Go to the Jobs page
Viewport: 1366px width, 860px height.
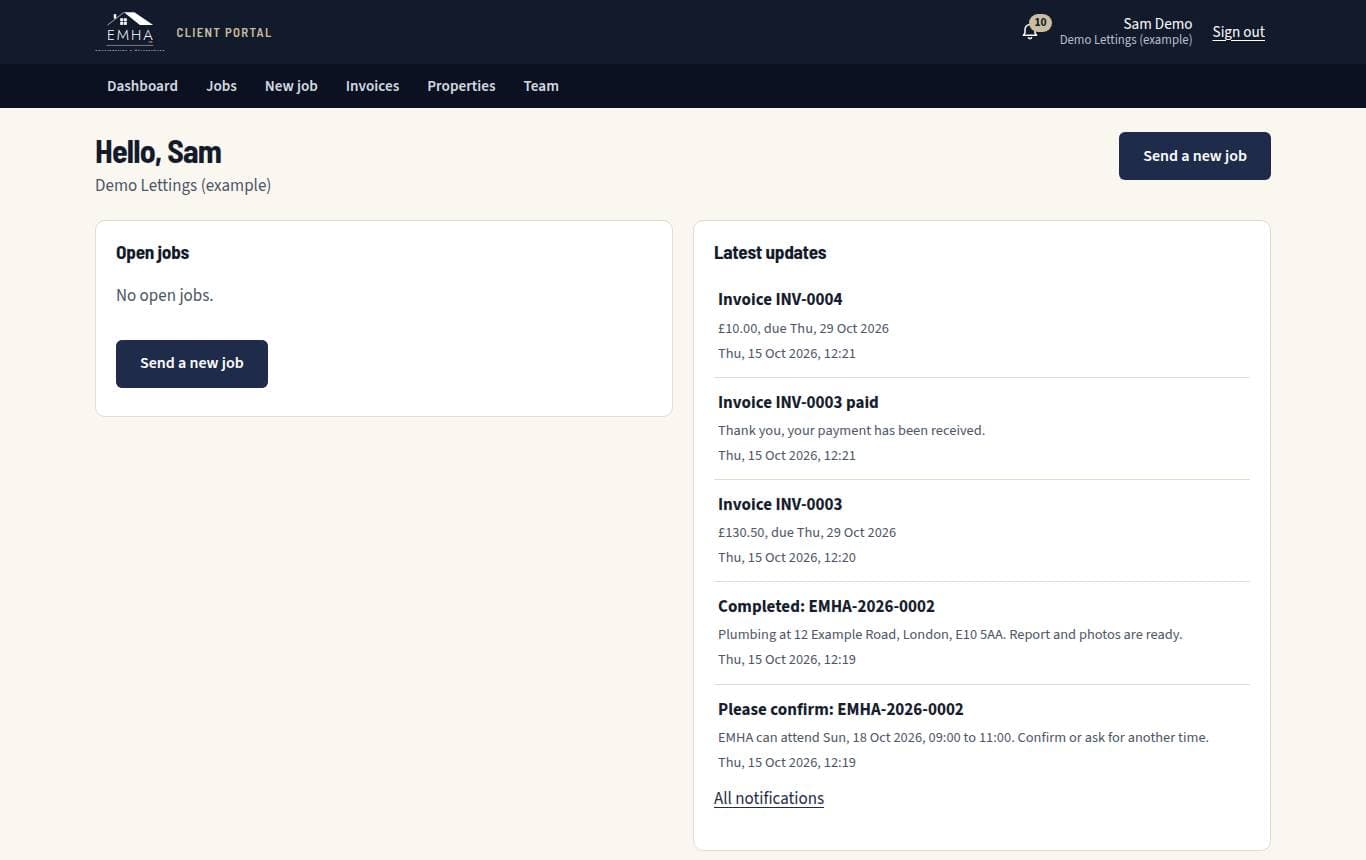(x=221, y=86)
